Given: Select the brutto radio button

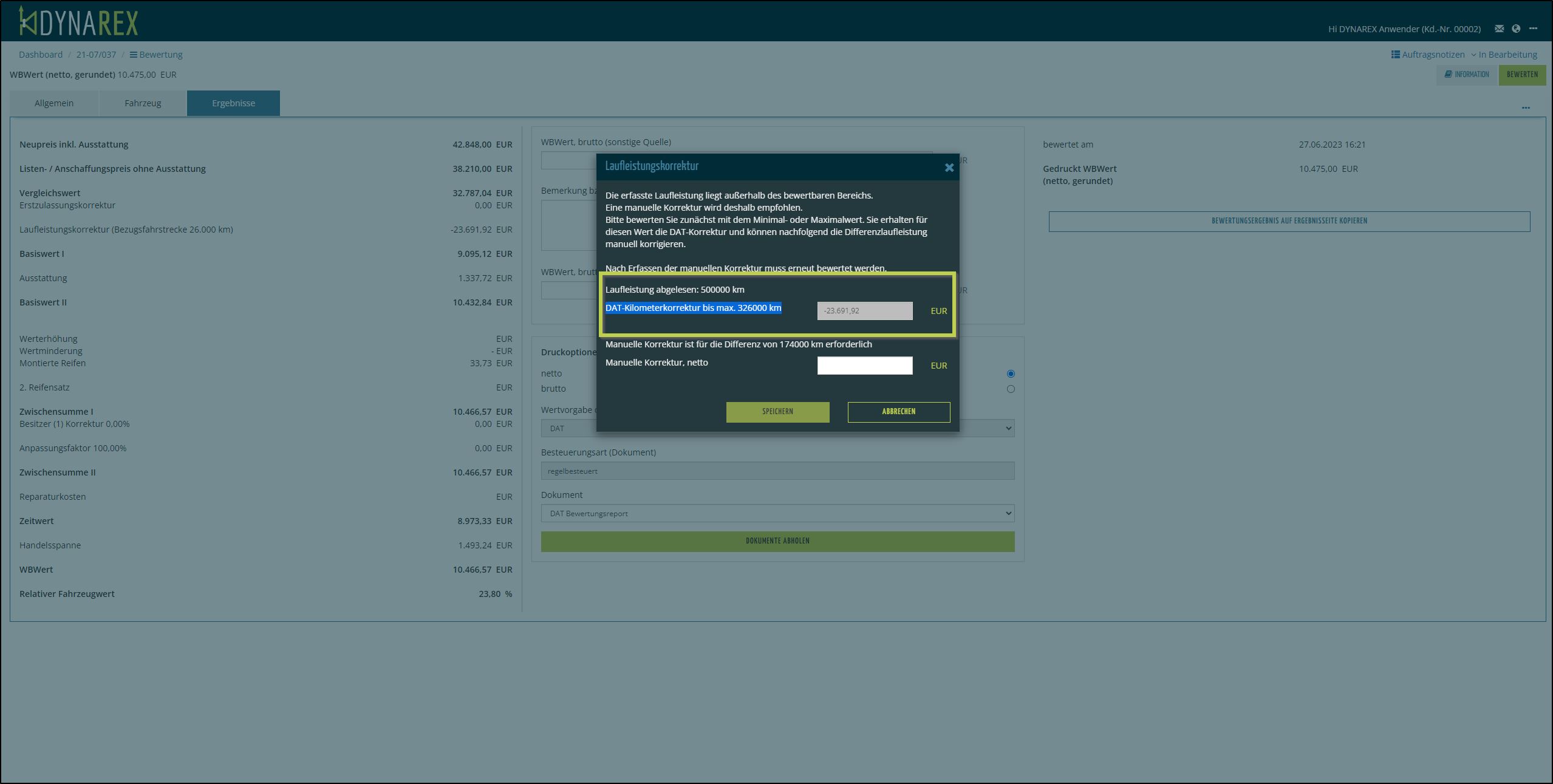Looking at the screenshot, I should coord(1010,389).
